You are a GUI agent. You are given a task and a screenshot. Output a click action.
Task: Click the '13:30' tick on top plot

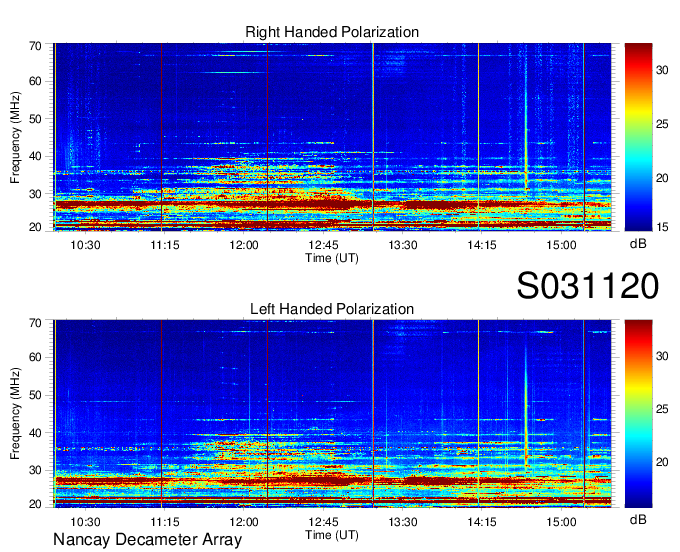point(402,245)
